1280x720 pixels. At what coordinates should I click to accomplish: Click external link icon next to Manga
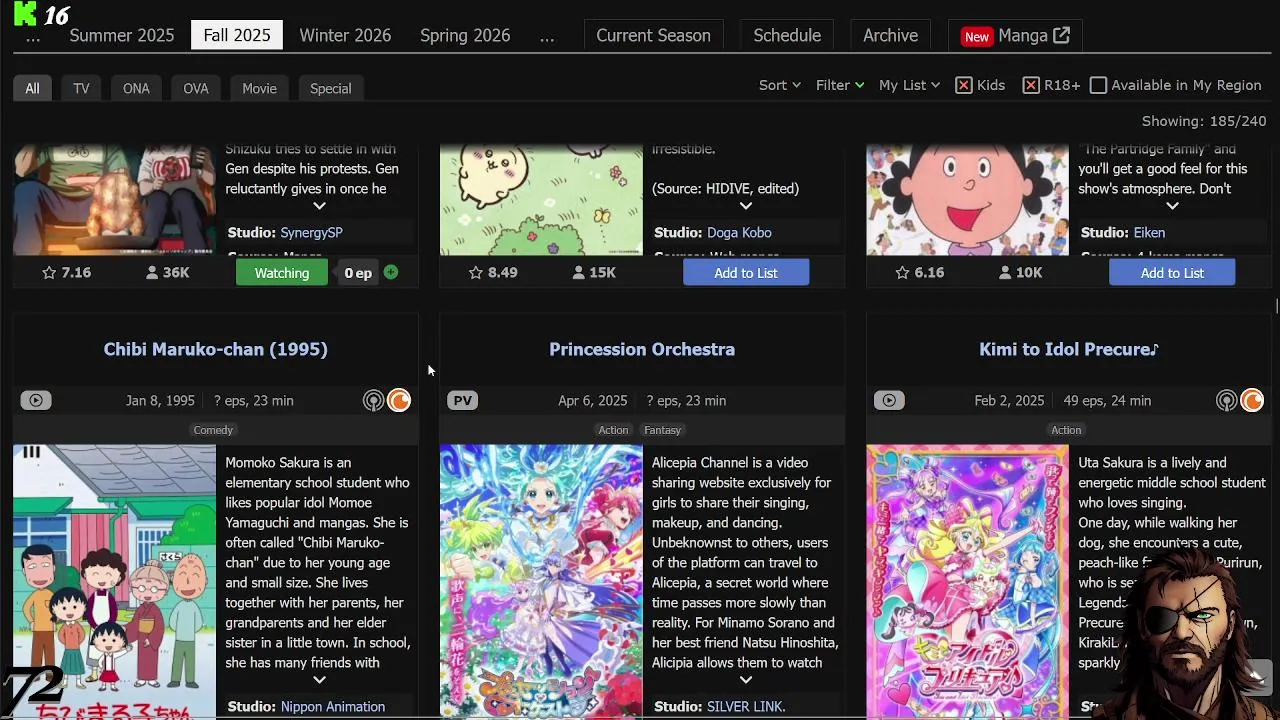click(x=1062, y=35)
